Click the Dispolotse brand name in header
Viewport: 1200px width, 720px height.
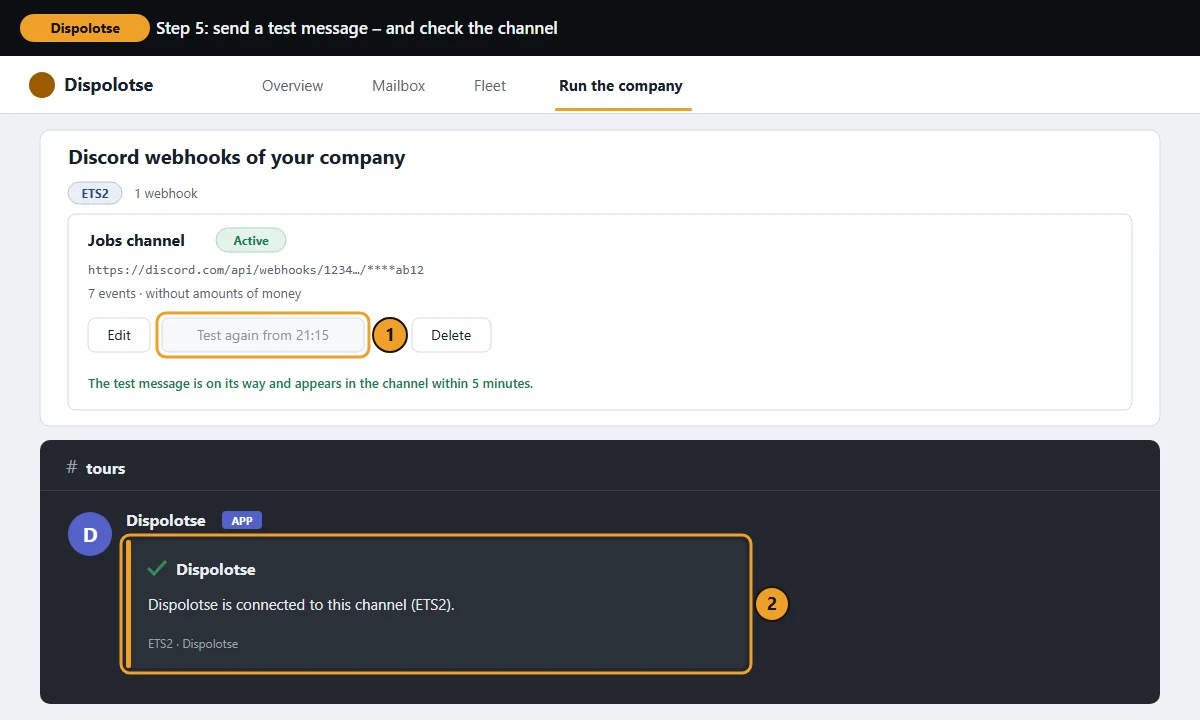point(109,85)
